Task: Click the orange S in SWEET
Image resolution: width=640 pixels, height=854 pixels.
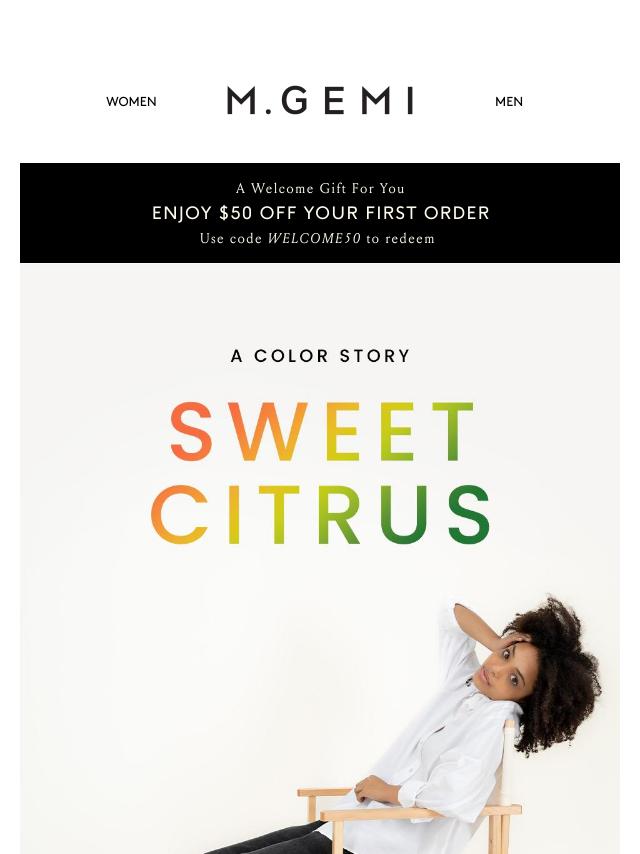Action: [x=191, y=431]
